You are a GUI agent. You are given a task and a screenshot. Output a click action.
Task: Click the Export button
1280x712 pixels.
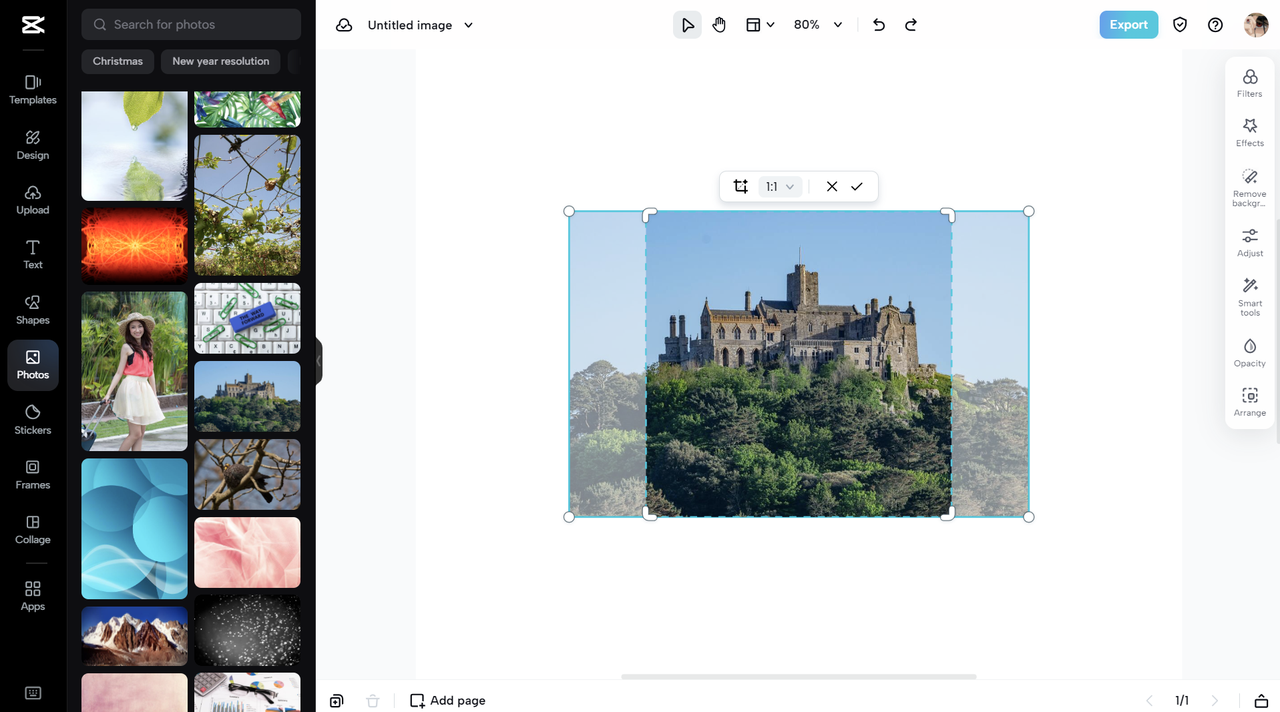tap(1129, 25)
